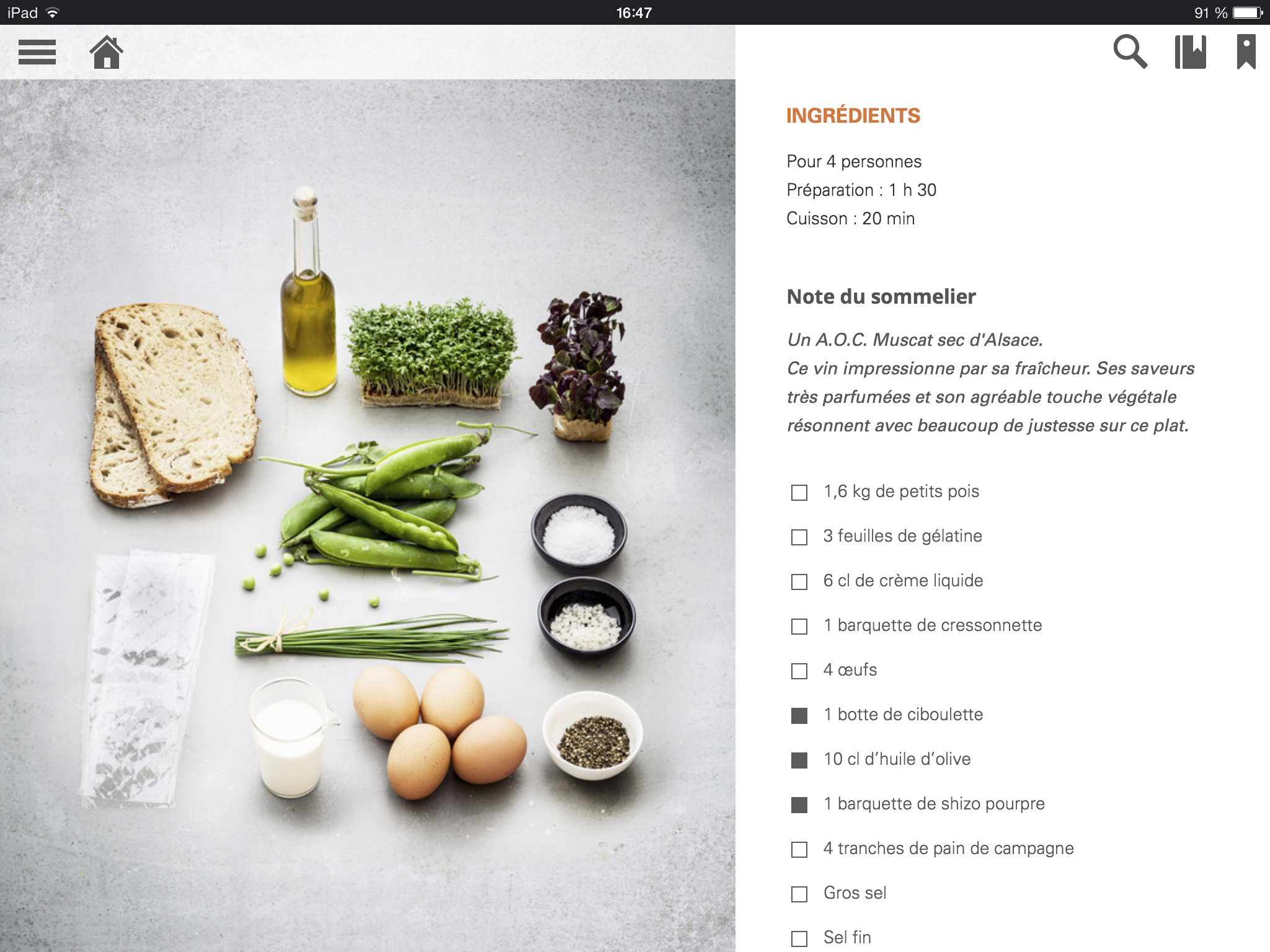The width and height of the screenshot is (1270, 952).
Task: Check the crème liquide checkbox
Action: click(799, 582)
